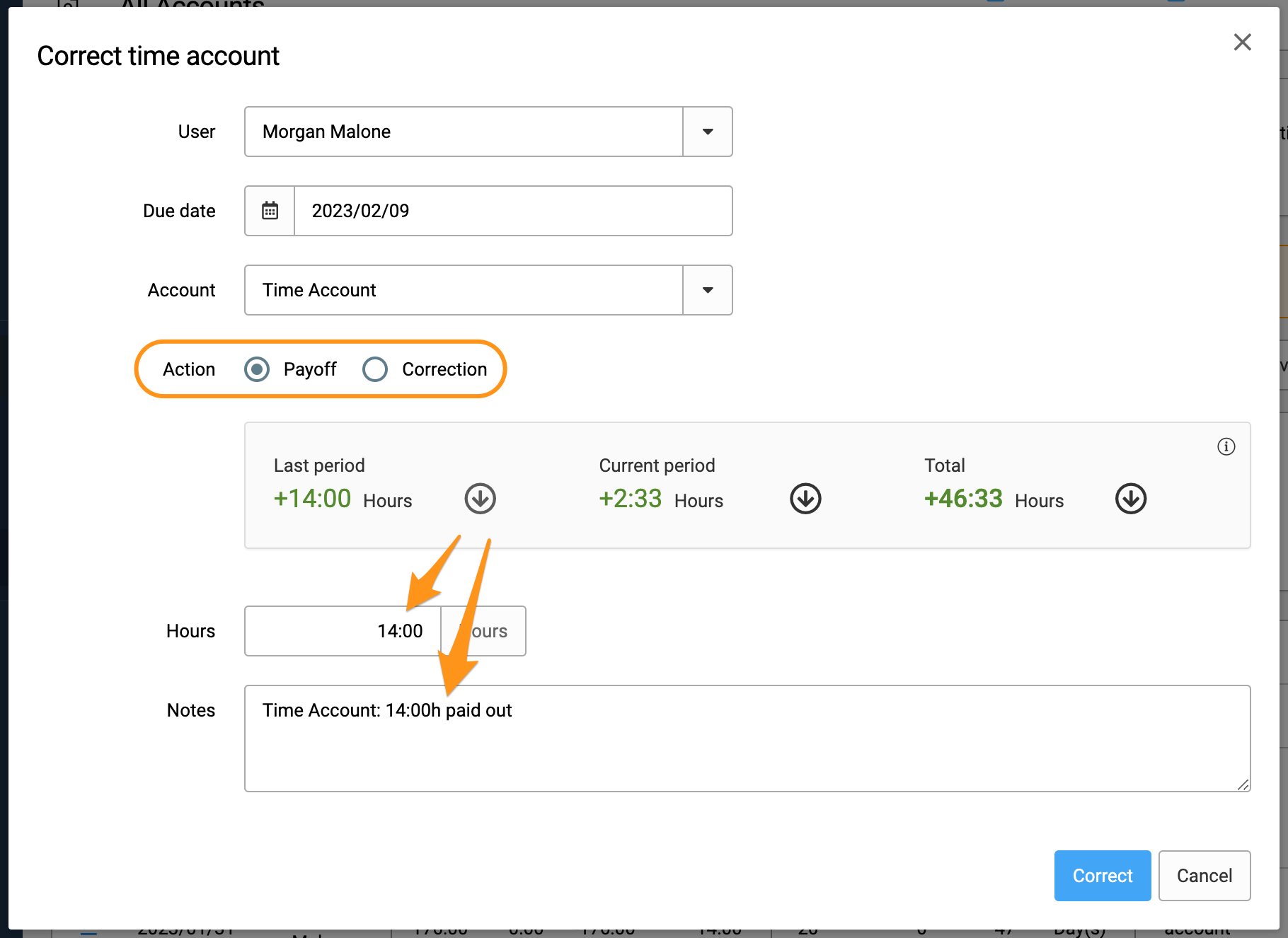Click the Correct time account title

pos(158,56)
